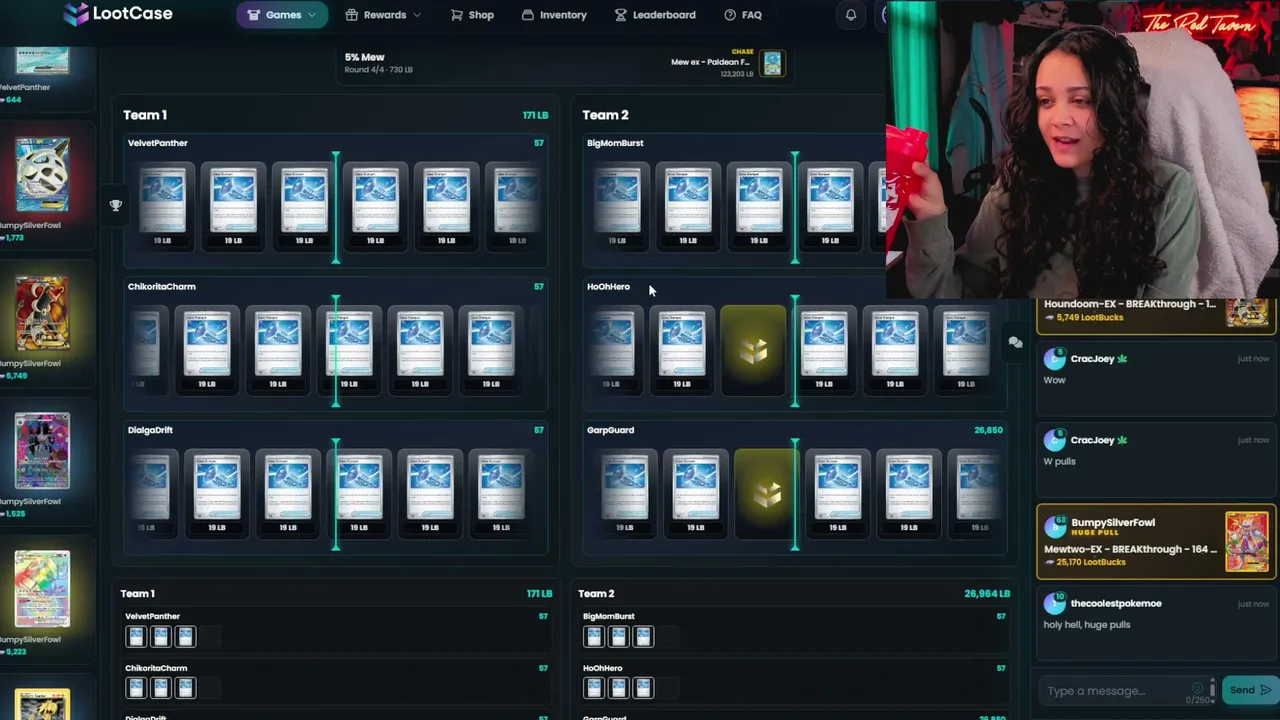Select the Mewtwo-EX - BREAKthrough card title
The image size is (1280, 720).
1130,549
